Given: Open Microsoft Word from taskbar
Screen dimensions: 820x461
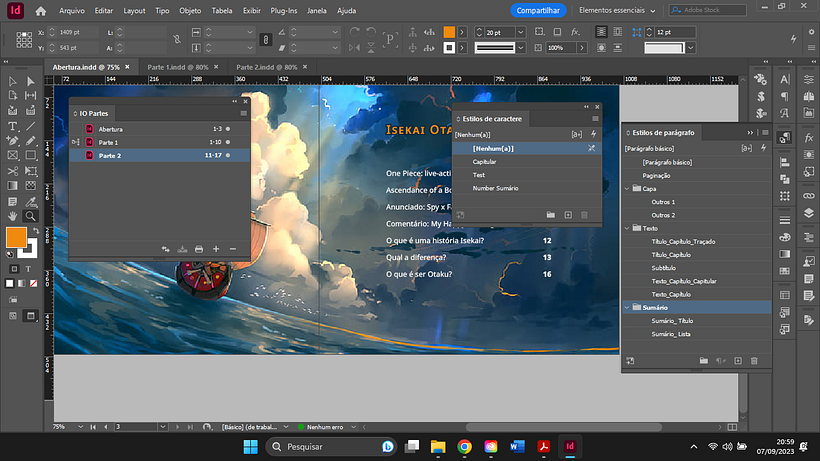Looking at the screenshot, I should pos(517,446).
